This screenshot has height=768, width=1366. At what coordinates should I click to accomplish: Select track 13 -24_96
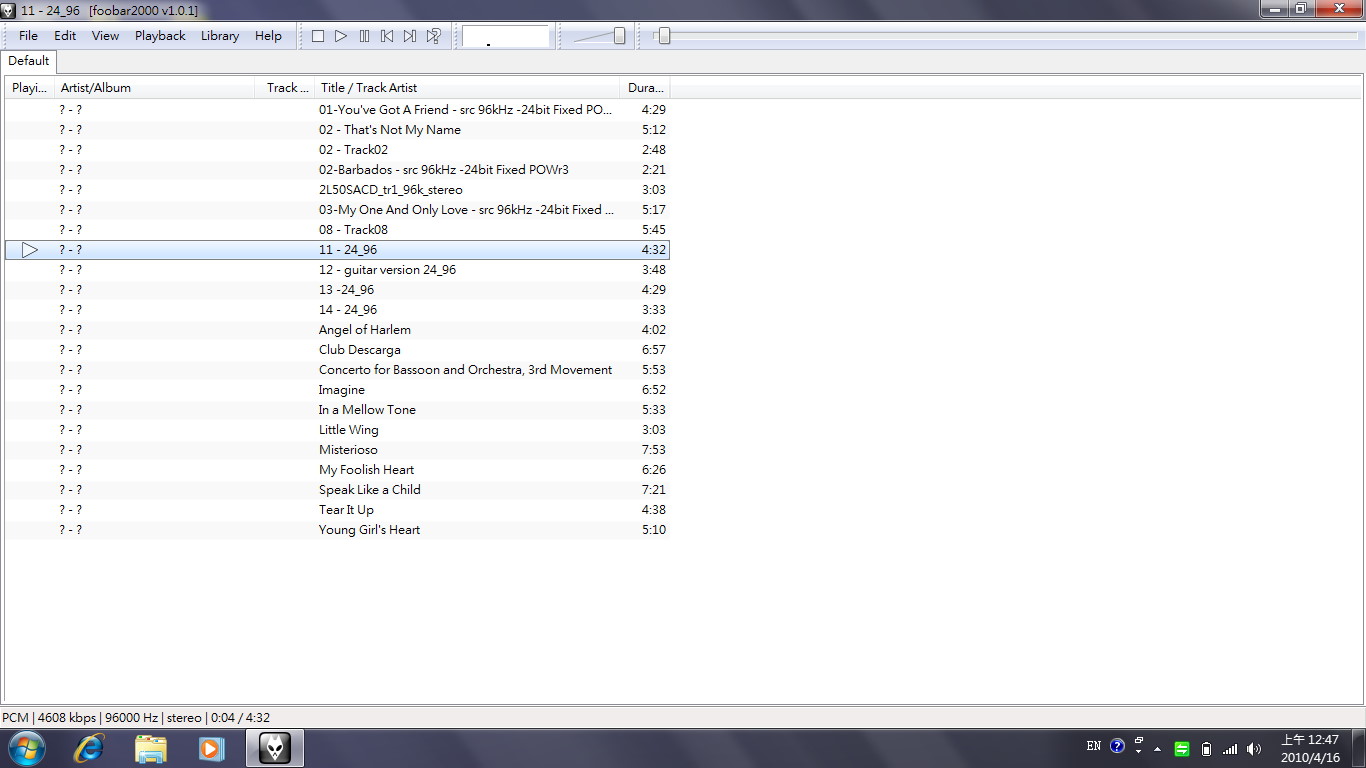click(337, 290)
